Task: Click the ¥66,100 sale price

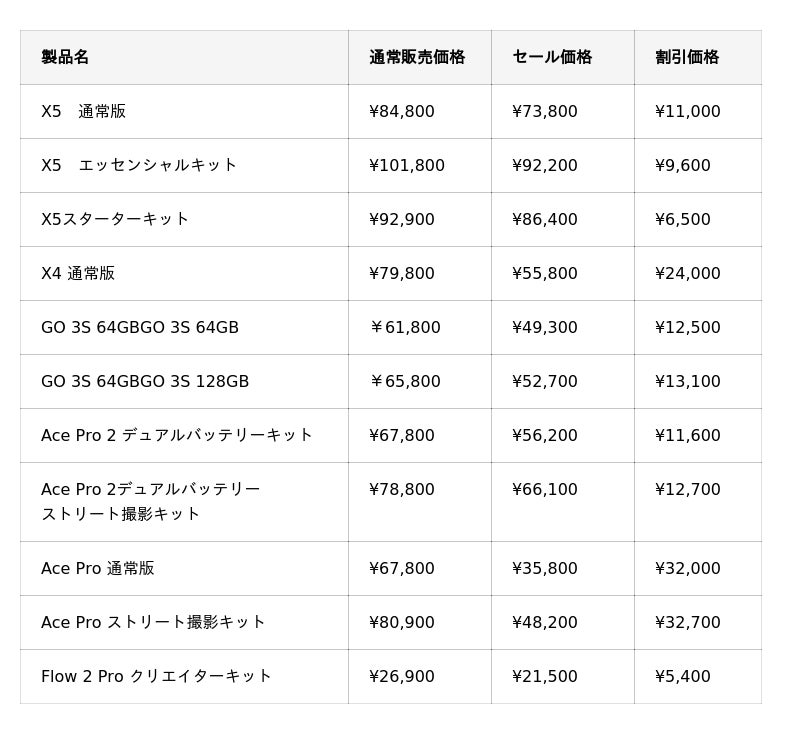Action: [545, 490]
